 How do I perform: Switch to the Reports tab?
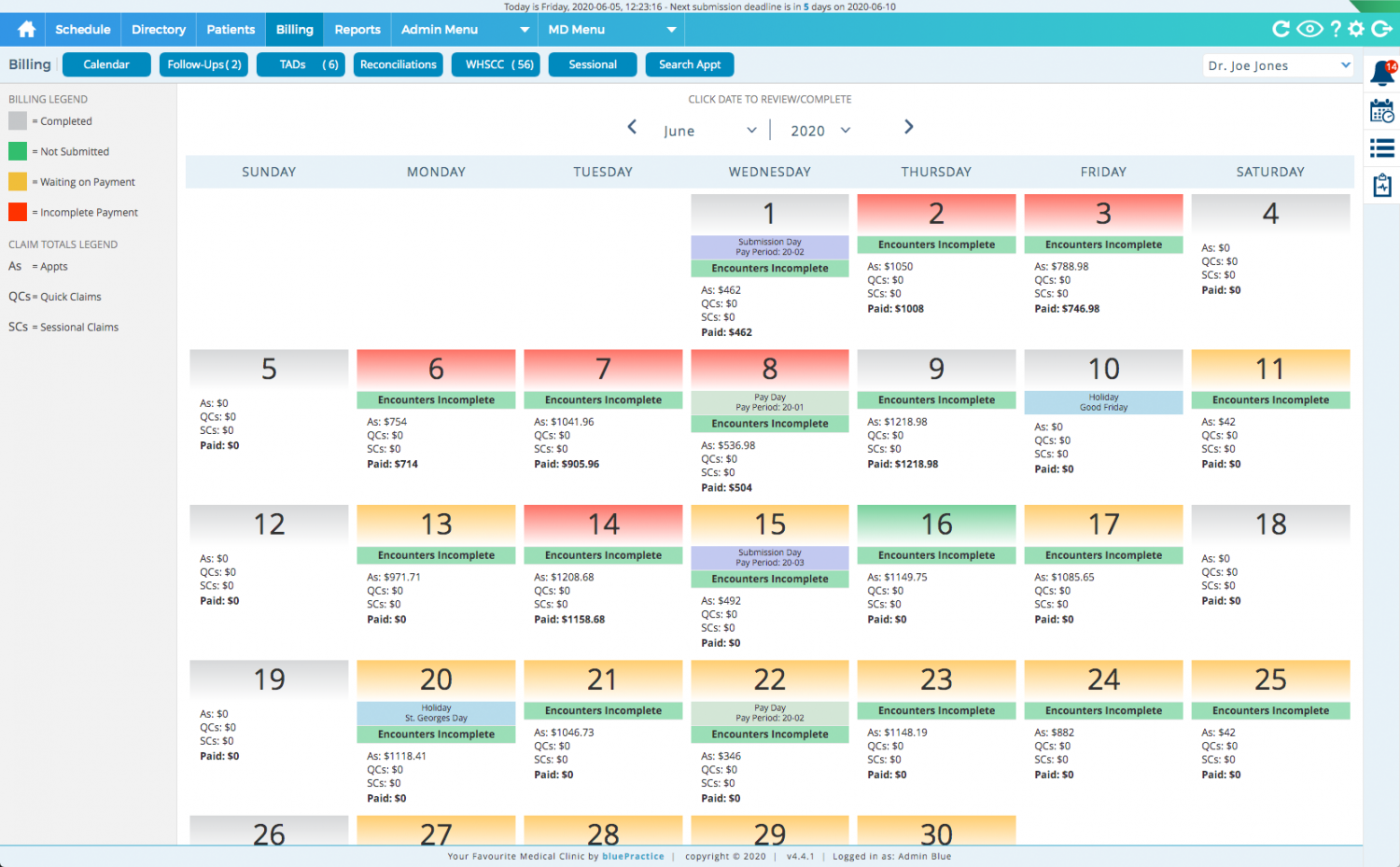pyautogui.click(x=357, y=30)
